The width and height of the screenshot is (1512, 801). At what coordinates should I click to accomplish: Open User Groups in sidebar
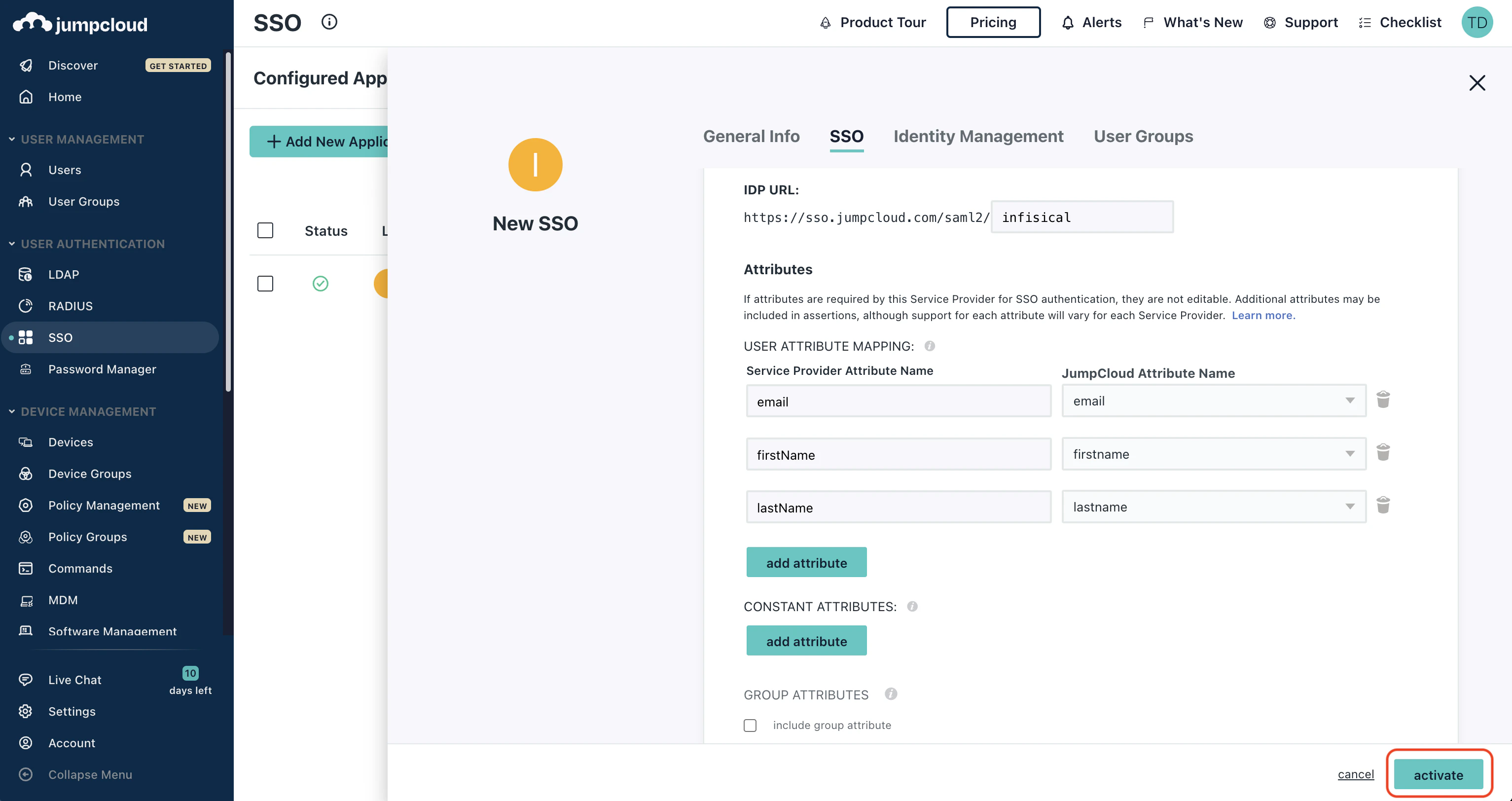pyautogui.click(x=83, y=201)
